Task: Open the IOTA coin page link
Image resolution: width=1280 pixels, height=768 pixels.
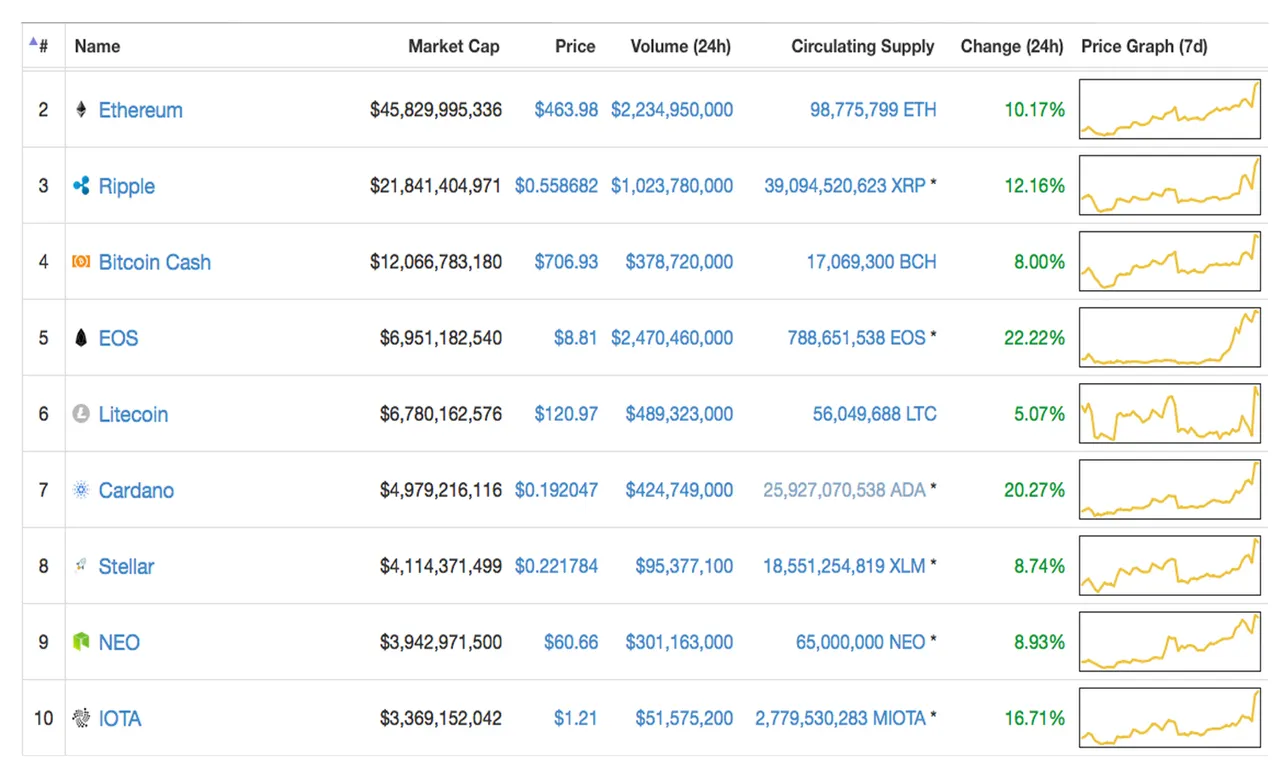Action: (120, 718)
